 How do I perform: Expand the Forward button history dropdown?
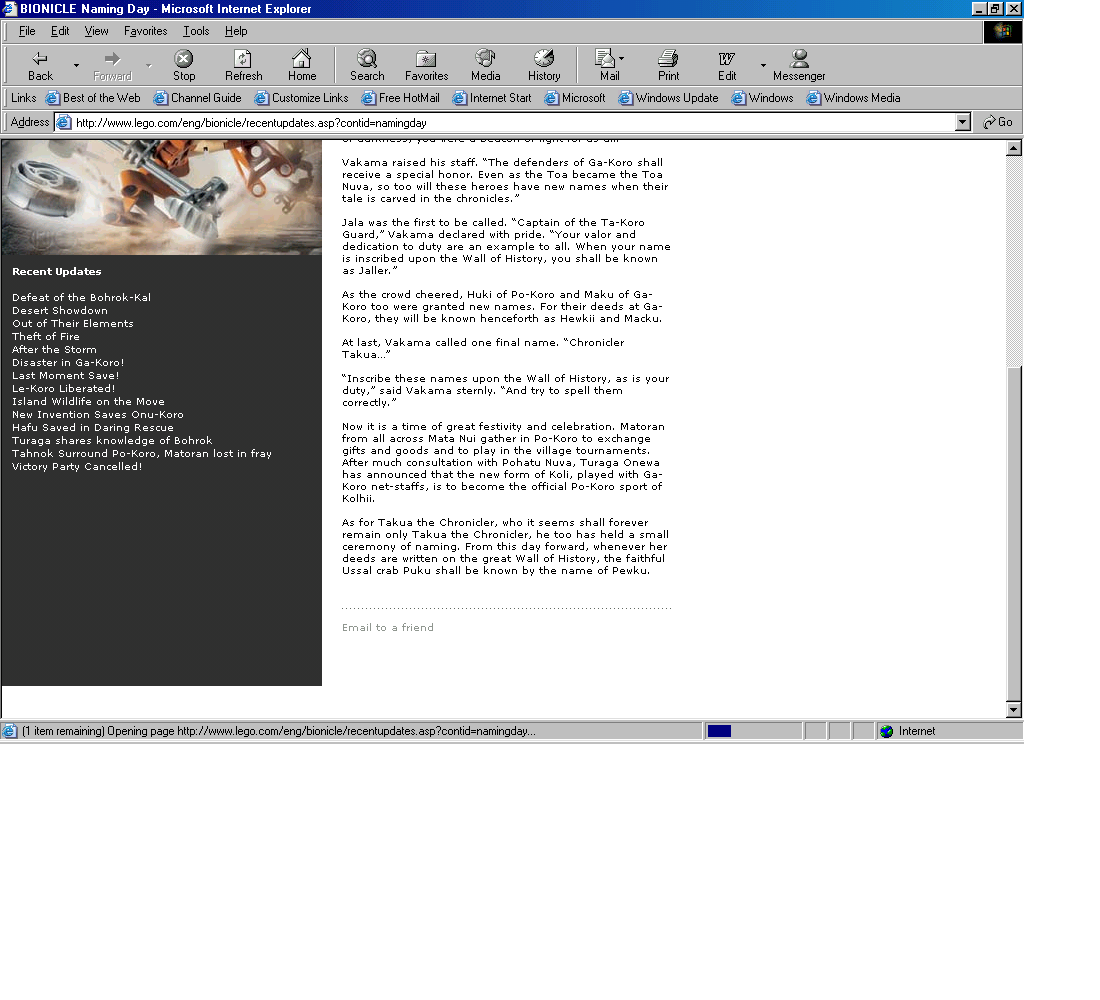click(148, 65)
